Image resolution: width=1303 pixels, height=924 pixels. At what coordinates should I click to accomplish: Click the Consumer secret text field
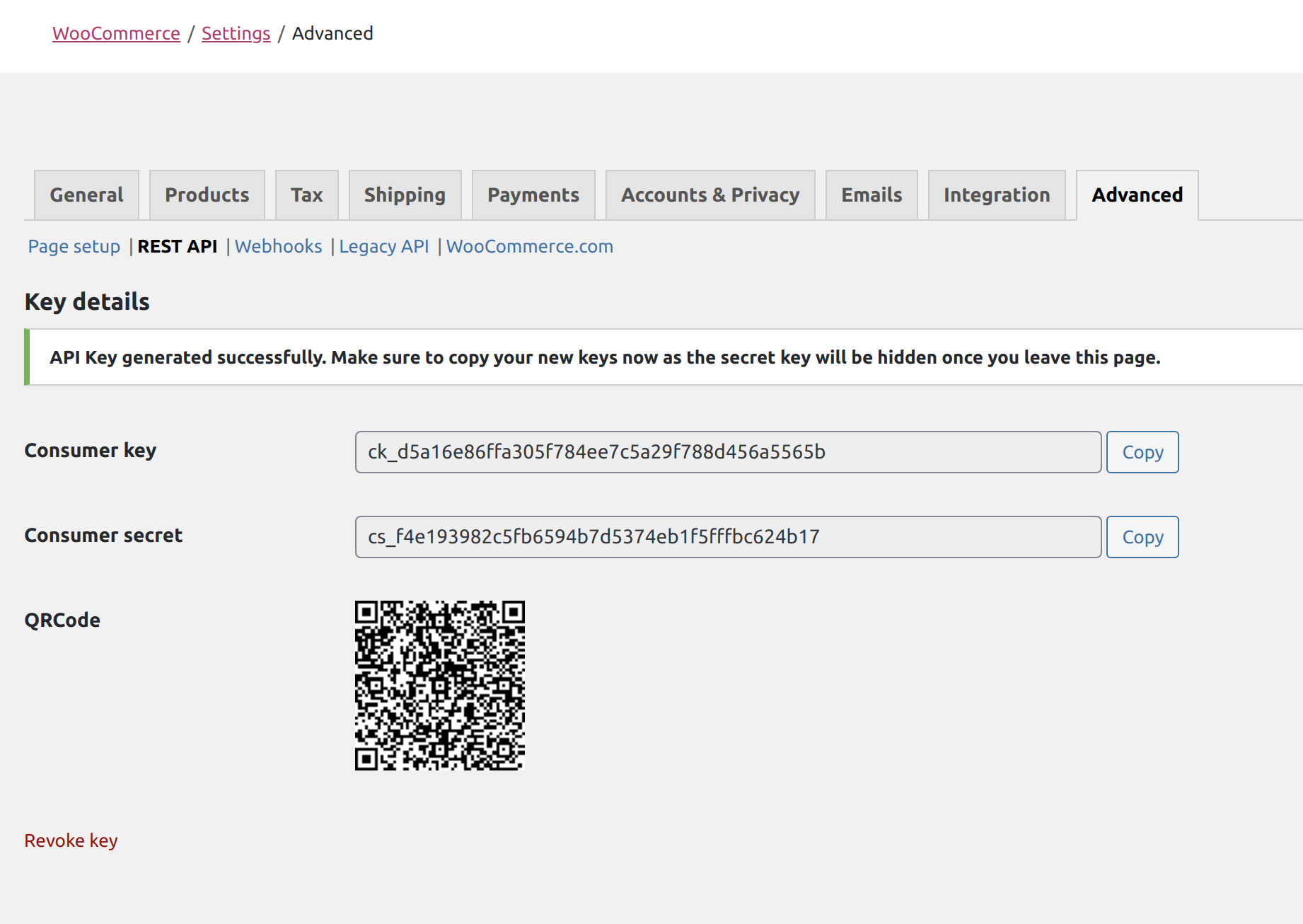[x=728, y=537]
